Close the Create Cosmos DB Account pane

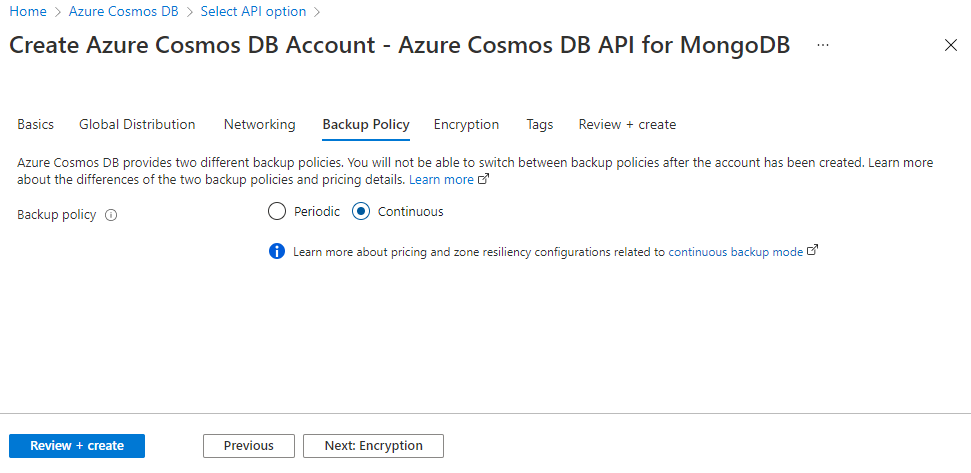coord(951,45)
